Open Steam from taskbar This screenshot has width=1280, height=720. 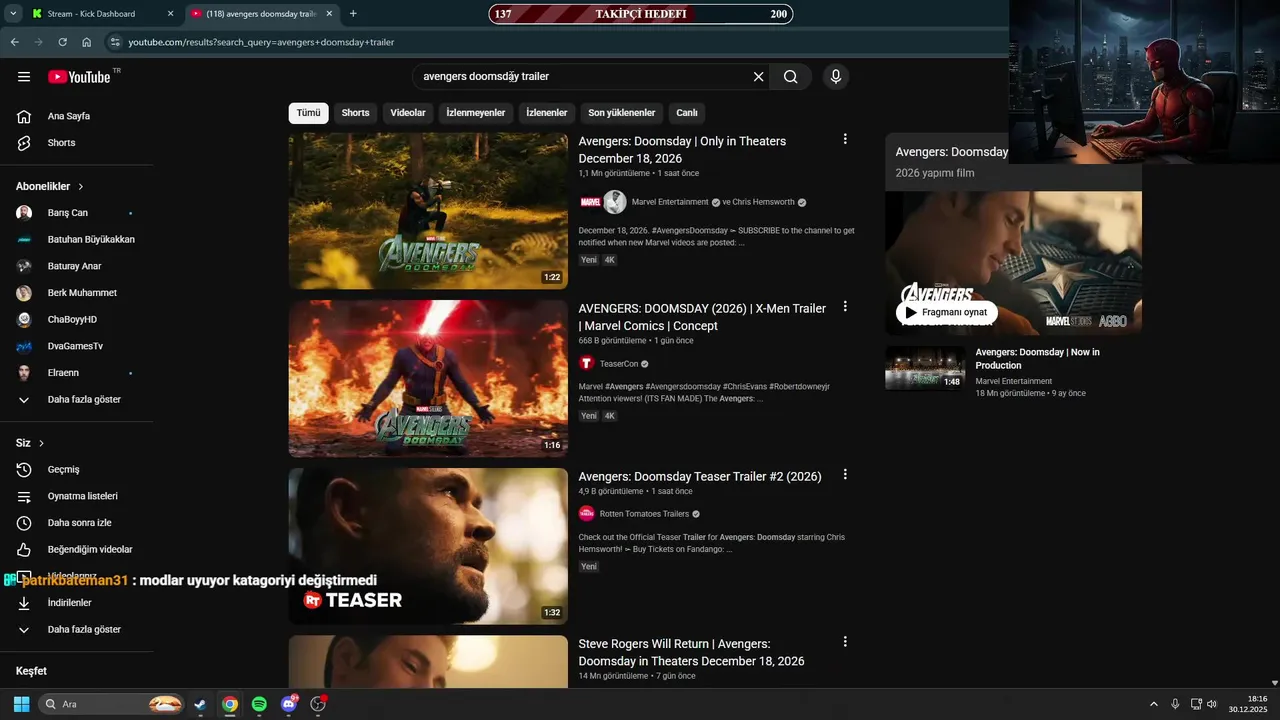pyautogui.click(x=201, y=704)
